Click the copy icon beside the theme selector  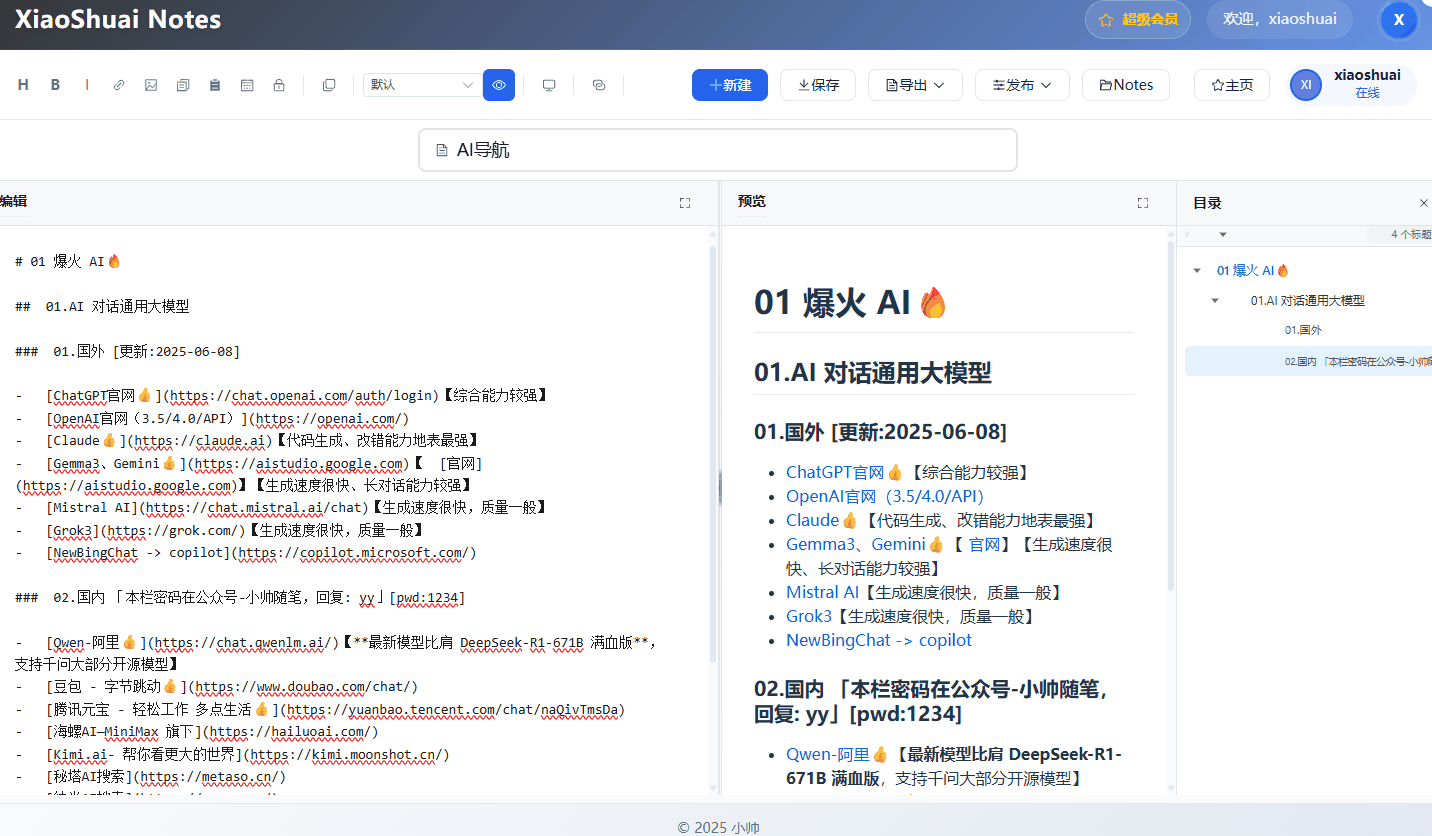(x=329, y=85)
